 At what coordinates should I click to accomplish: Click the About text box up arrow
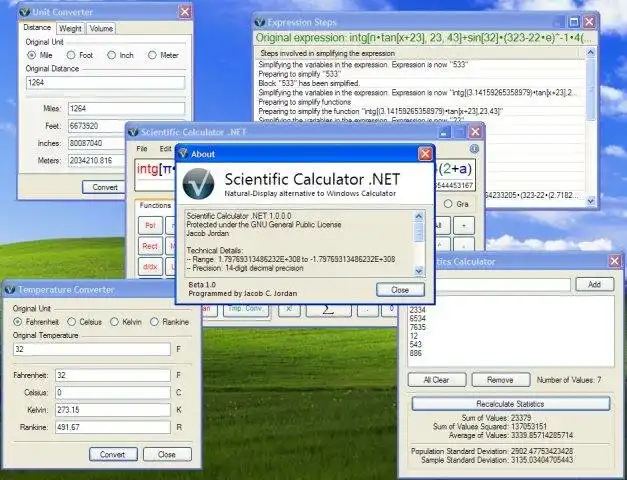pyautogui.click(x=419, y=216)
